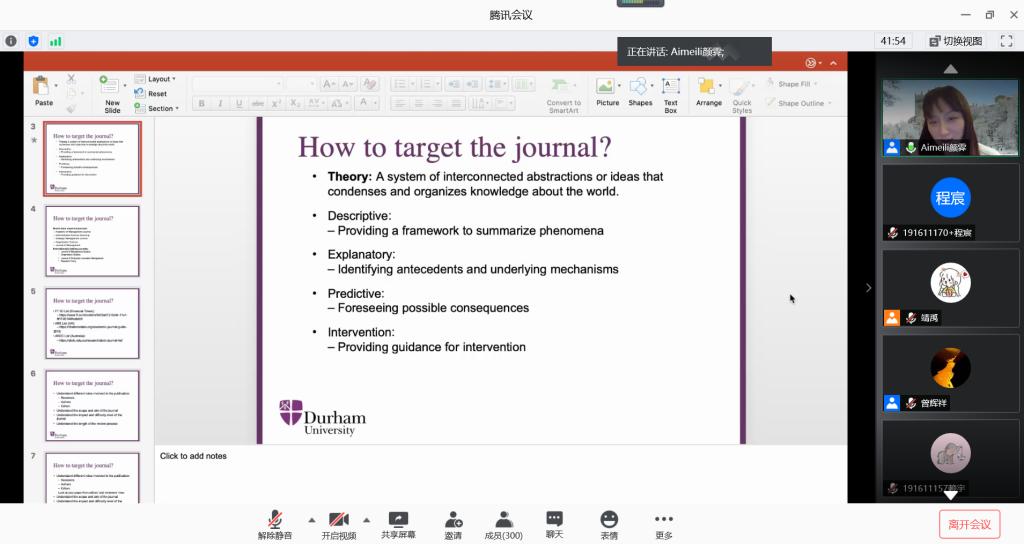Toggle Bold formatting in the ribbon

(x=201, y=104)
